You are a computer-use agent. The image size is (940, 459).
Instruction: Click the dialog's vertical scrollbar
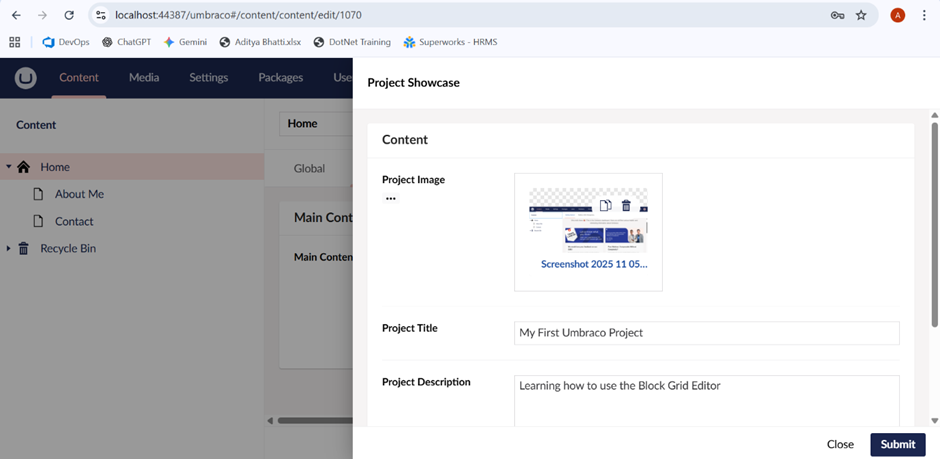pyautogui.click(x=934, y=250)
